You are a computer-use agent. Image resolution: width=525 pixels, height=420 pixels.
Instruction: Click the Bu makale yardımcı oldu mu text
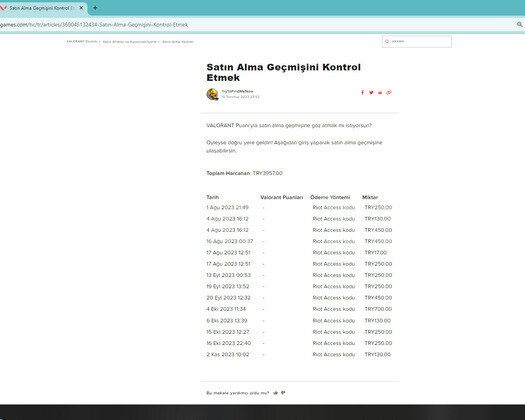(x=237, y=393)
